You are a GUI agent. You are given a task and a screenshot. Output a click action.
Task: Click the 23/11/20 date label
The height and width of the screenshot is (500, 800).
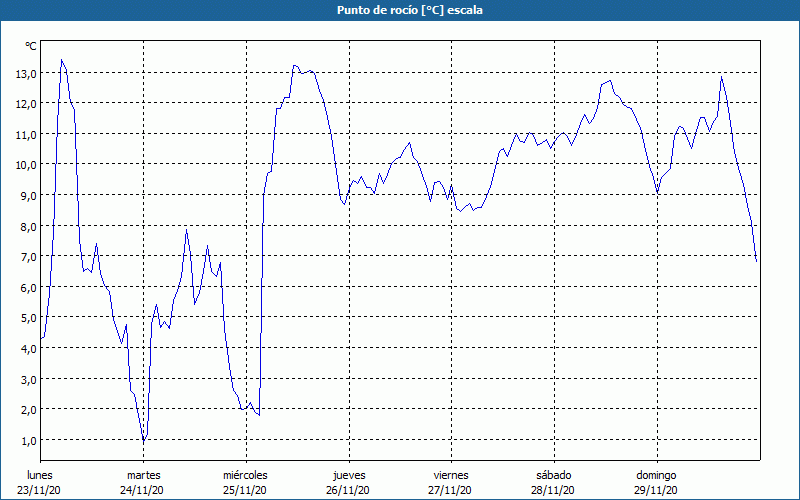click(39, 490)
